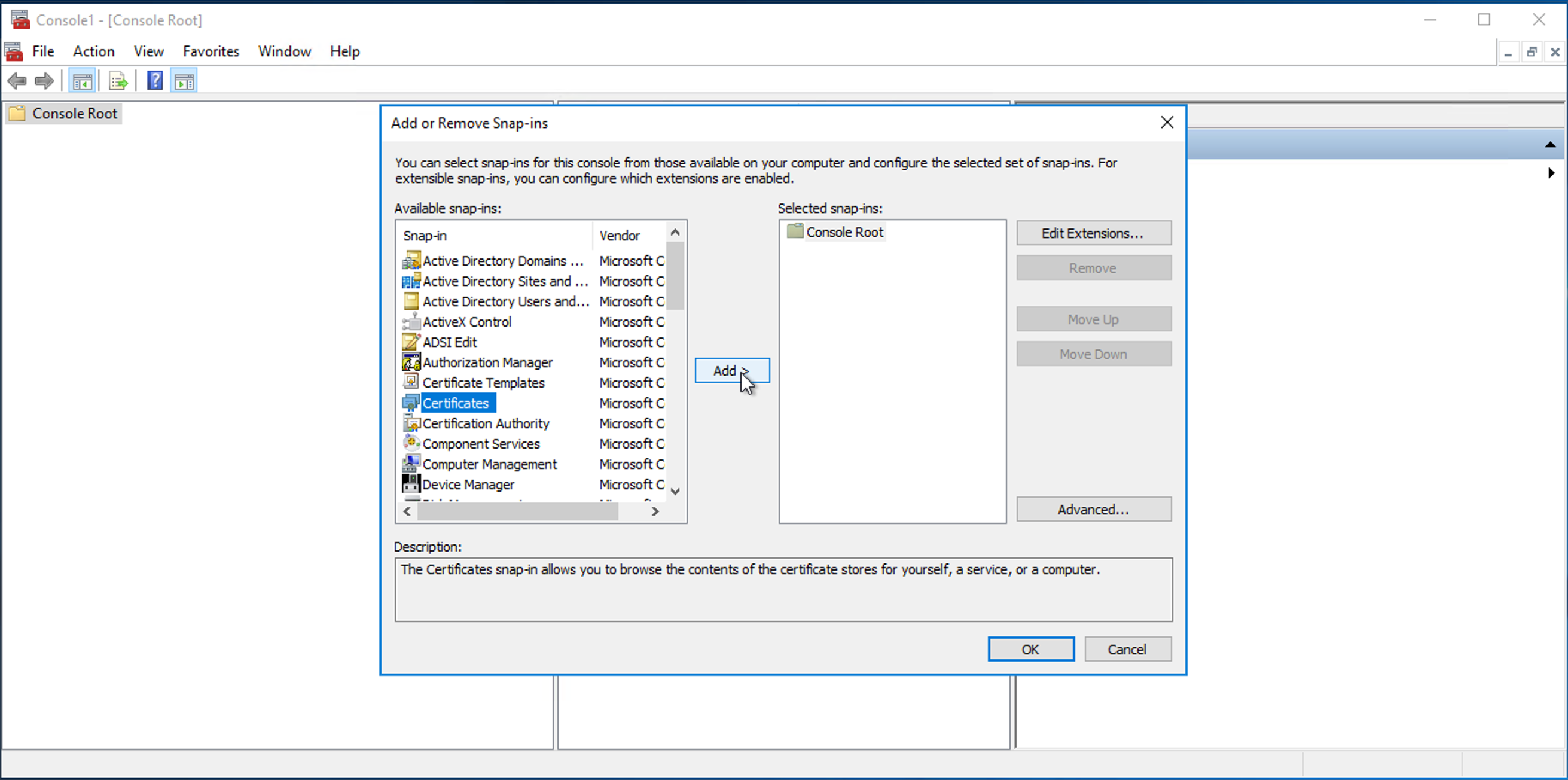
Task: Click the up arrow of the snap-in list scrollbar
Action: coord(675,233)
